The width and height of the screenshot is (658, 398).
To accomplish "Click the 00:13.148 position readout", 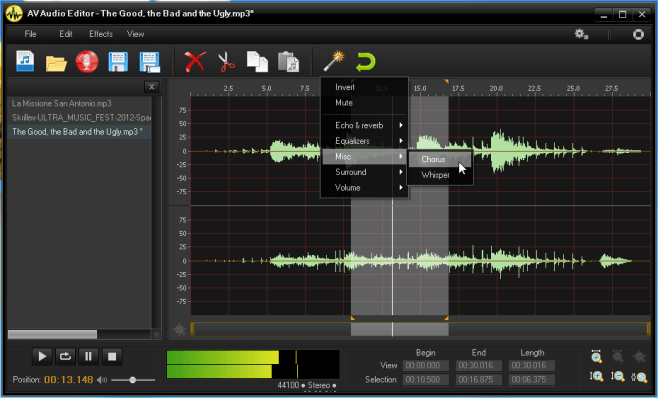I will [68, 380].
